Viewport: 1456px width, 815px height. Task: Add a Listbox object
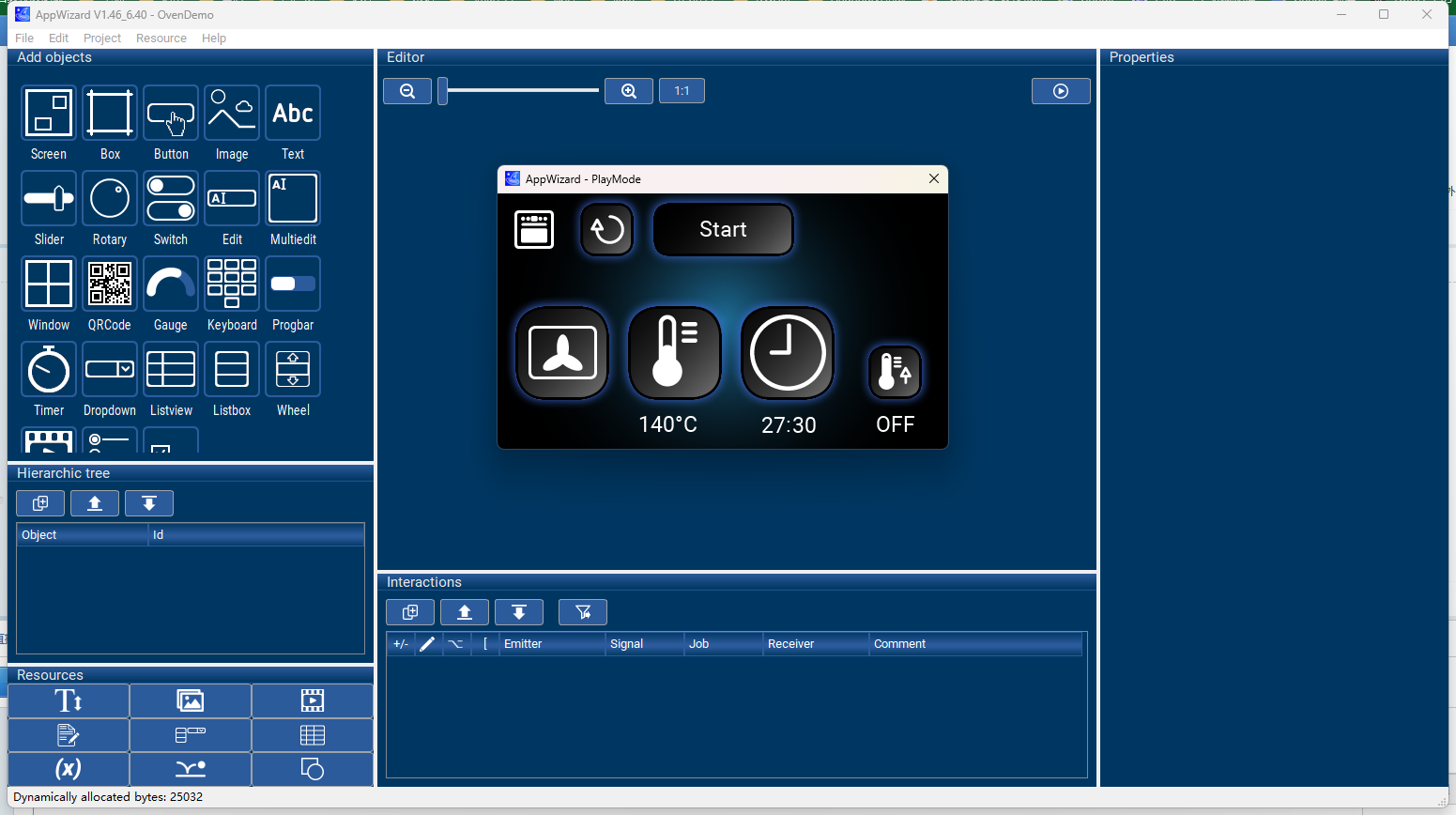coord(232,369)
